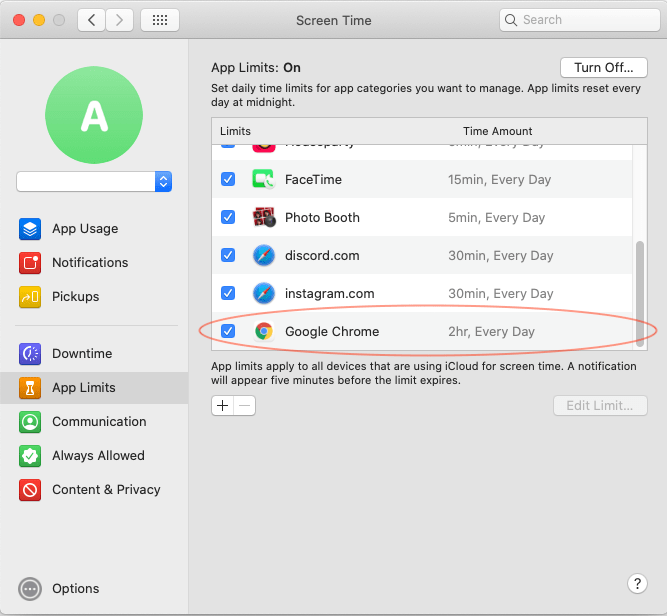Click the Safari icon for instagram.com

[x=264, y=293]
